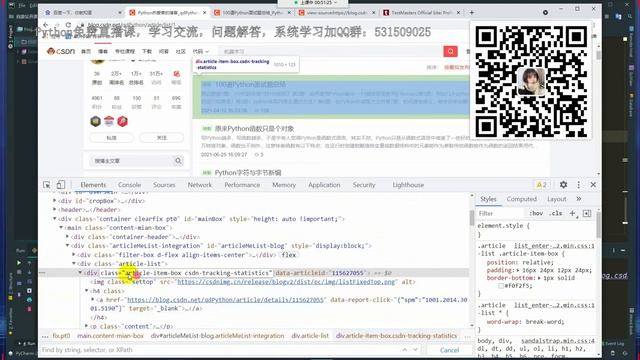This screenshot has width=640, height=360.
Task: Open the 原来Python函数只是个对象 article title
Action: point(254,129)
